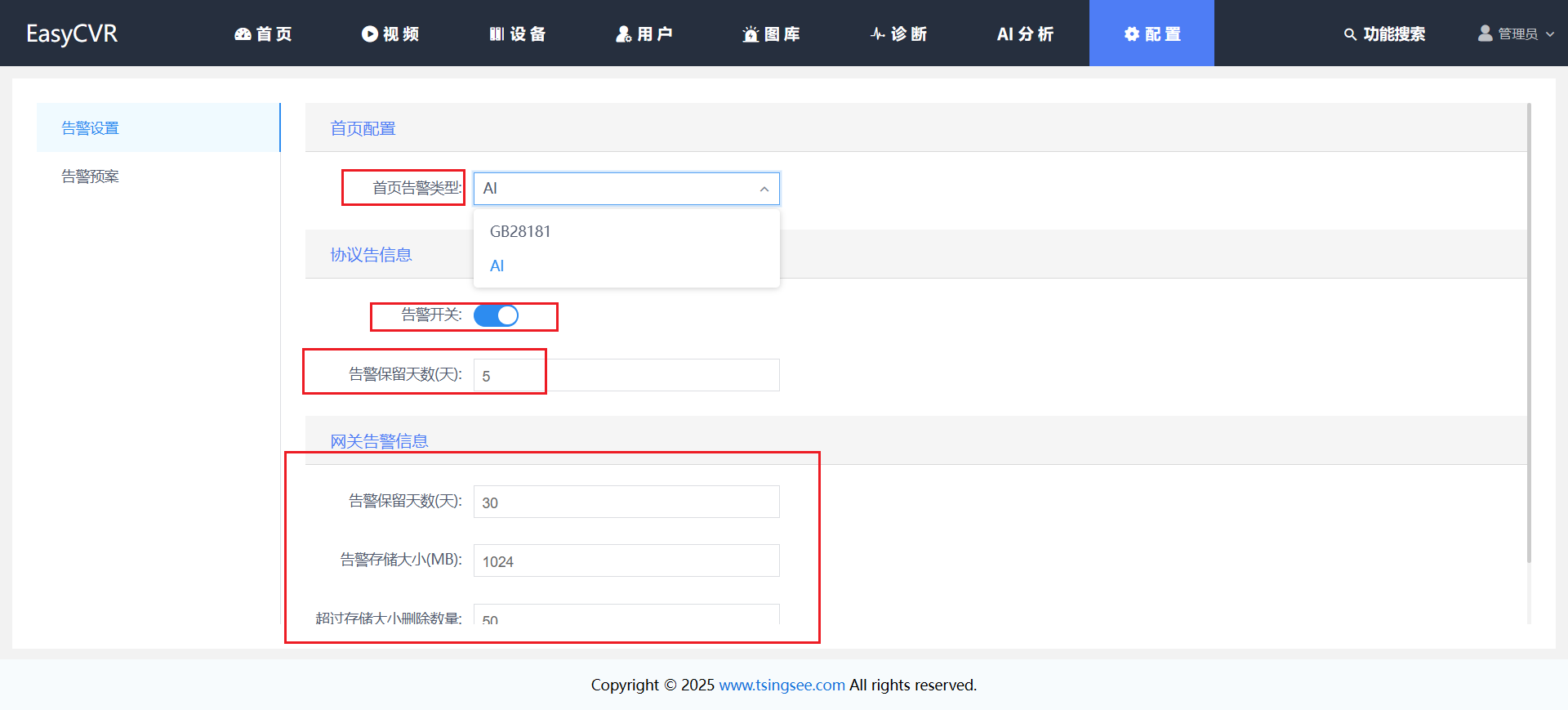Toggle the 告警开关 switch
This screenshot has width=1568, height=710.
click(x=496, y=315)
